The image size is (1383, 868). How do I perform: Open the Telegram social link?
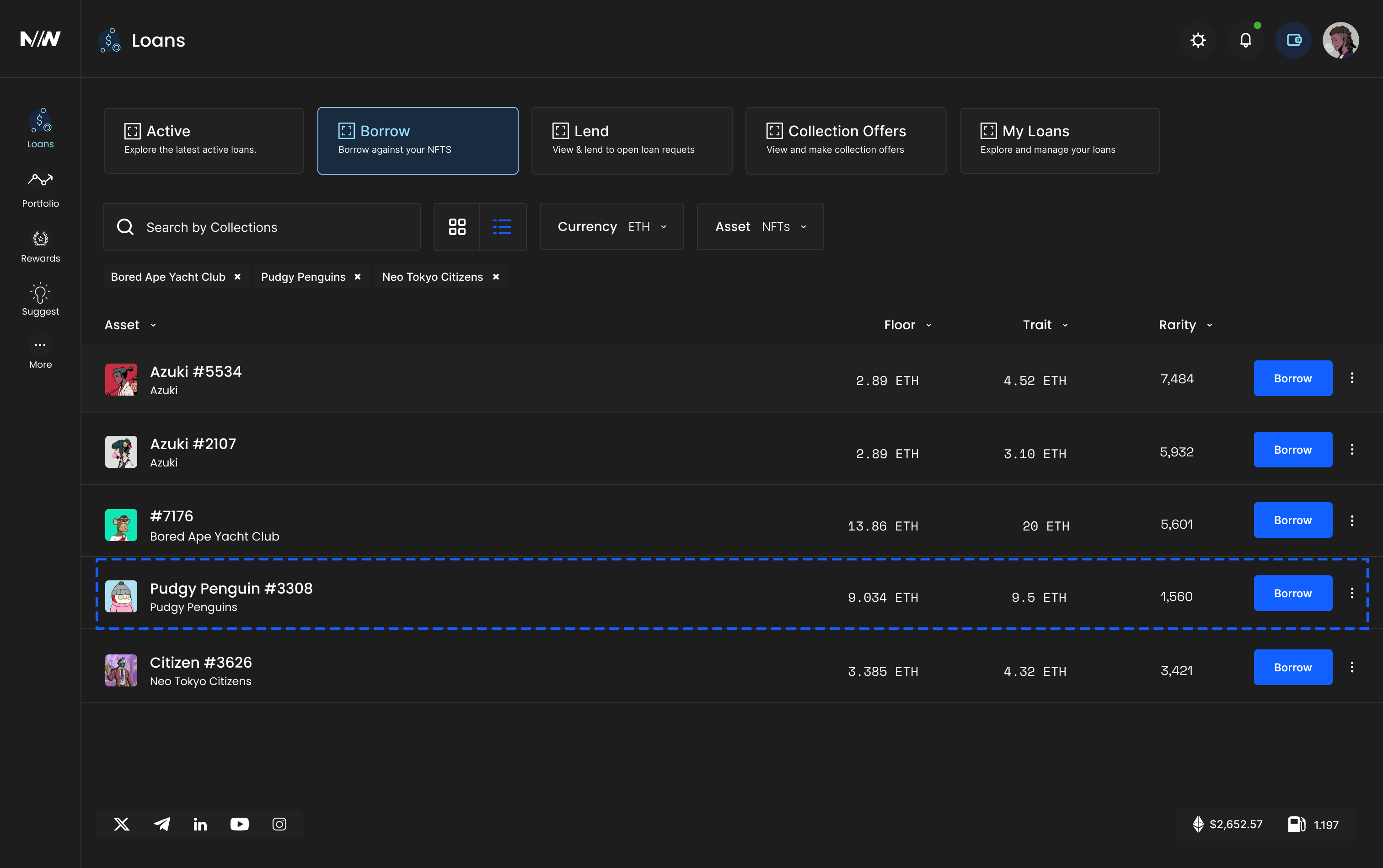[162, 824]
